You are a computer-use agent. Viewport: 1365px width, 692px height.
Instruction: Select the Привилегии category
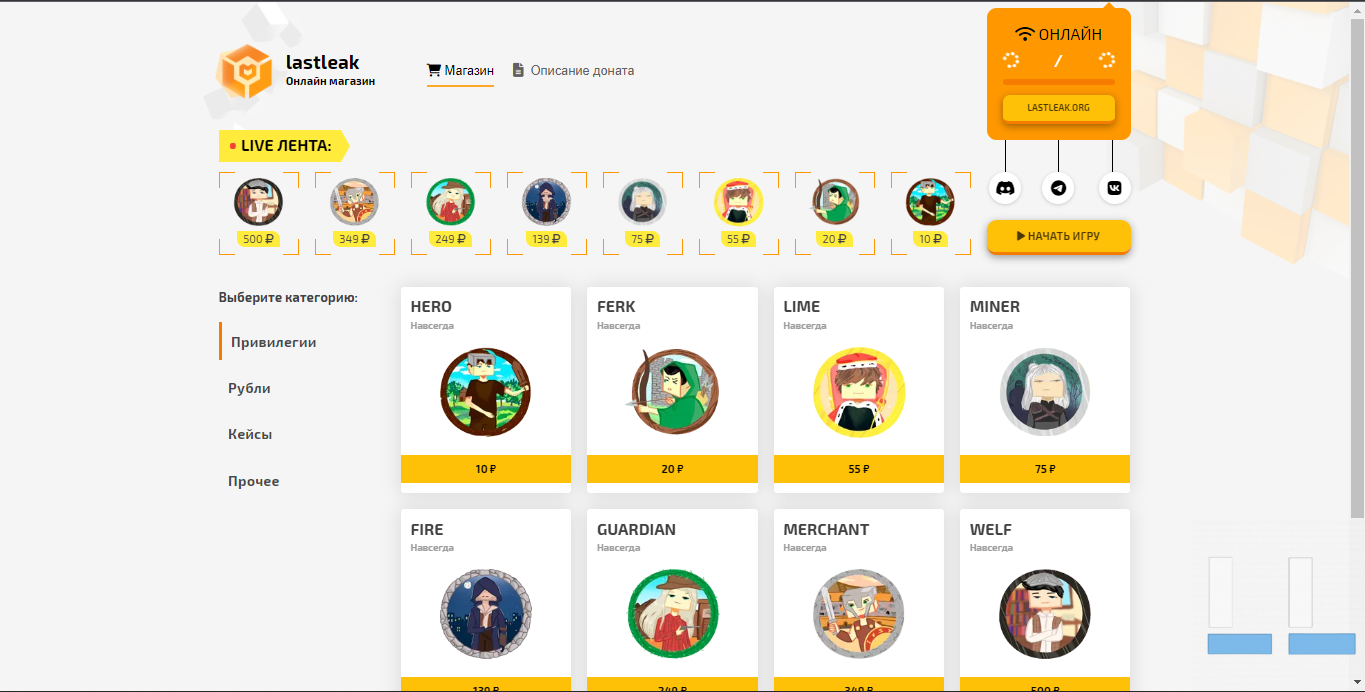(x=274, y=342)
